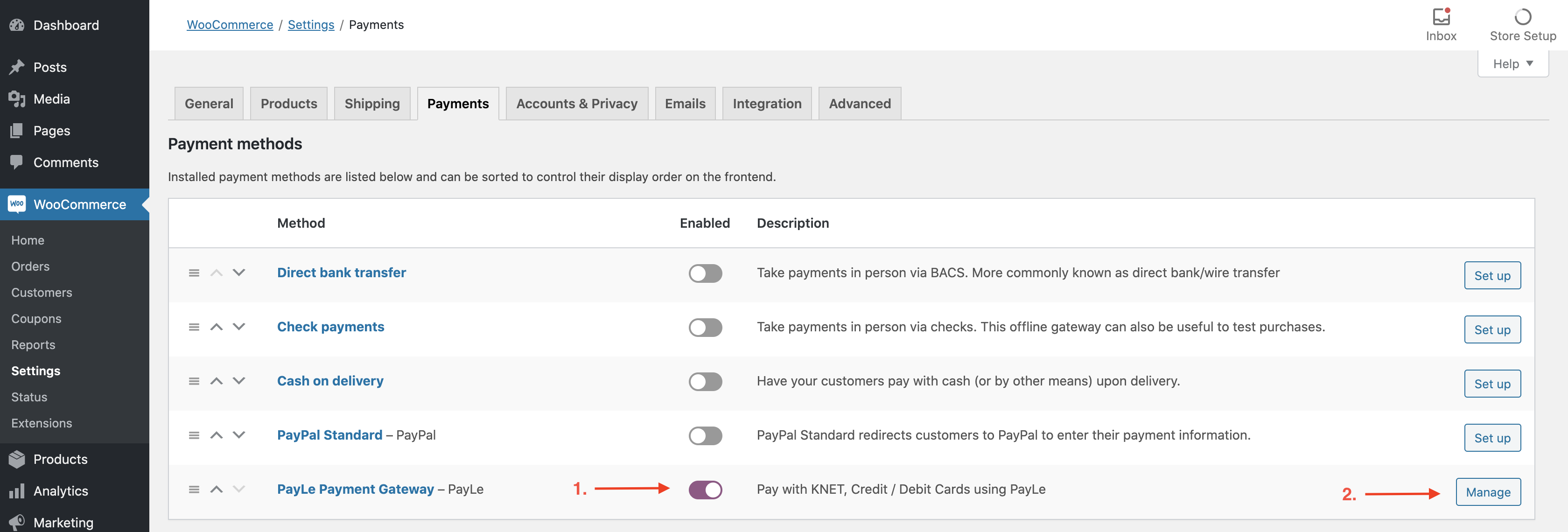Click Set up for Cash on delivery

(x=1492, y=384)
